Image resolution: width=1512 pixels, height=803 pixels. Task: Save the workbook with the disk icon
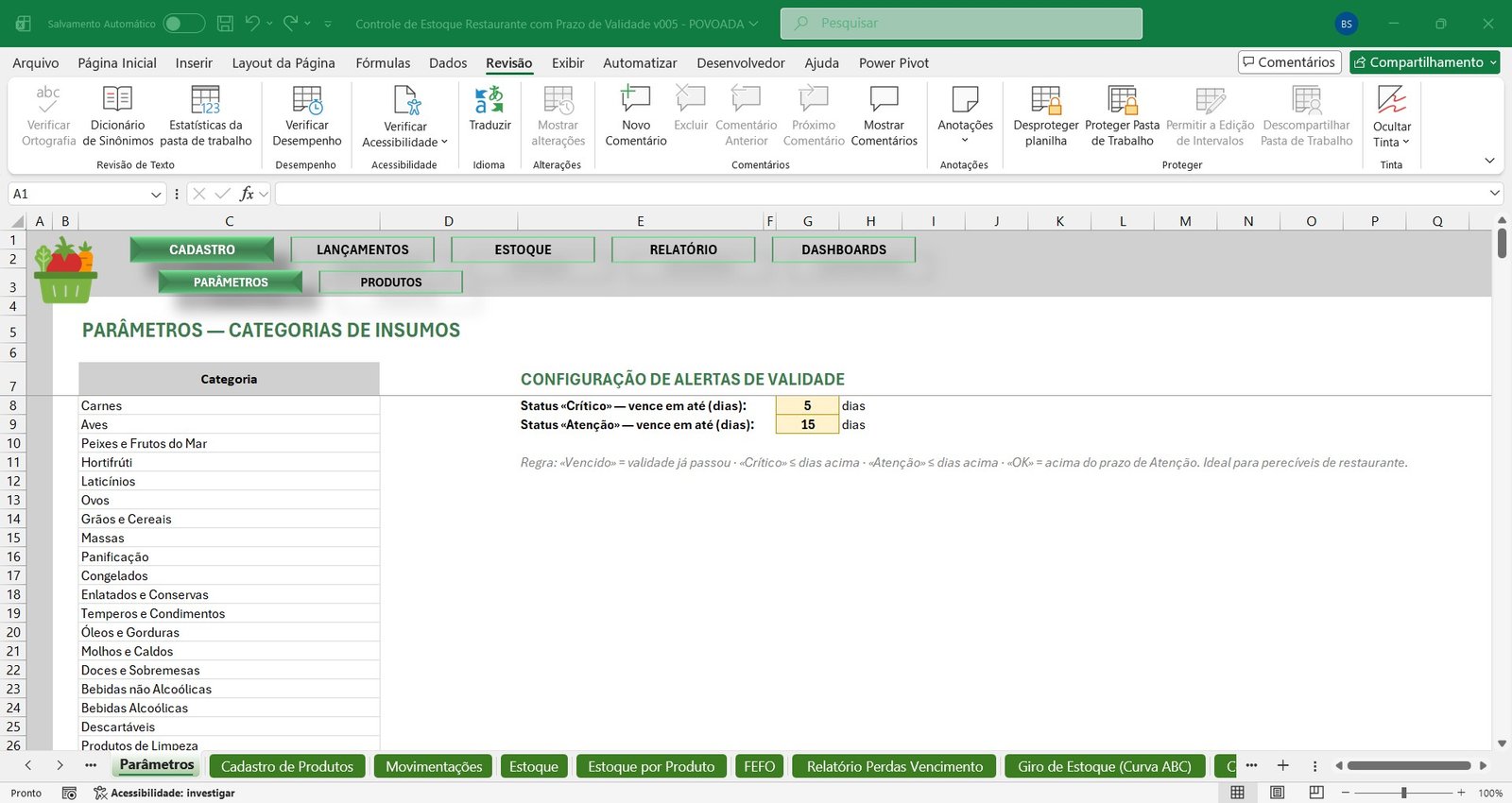pyautogui.click(x=225, y=24)
